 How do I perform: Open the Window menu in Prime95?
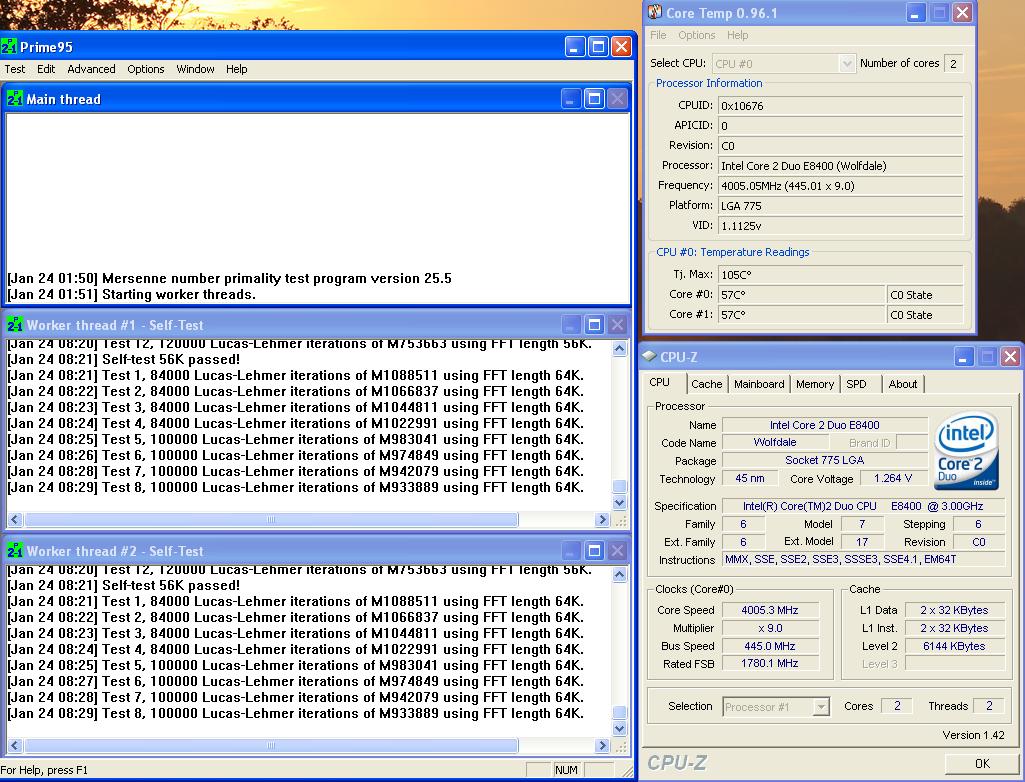pos(195,69)
